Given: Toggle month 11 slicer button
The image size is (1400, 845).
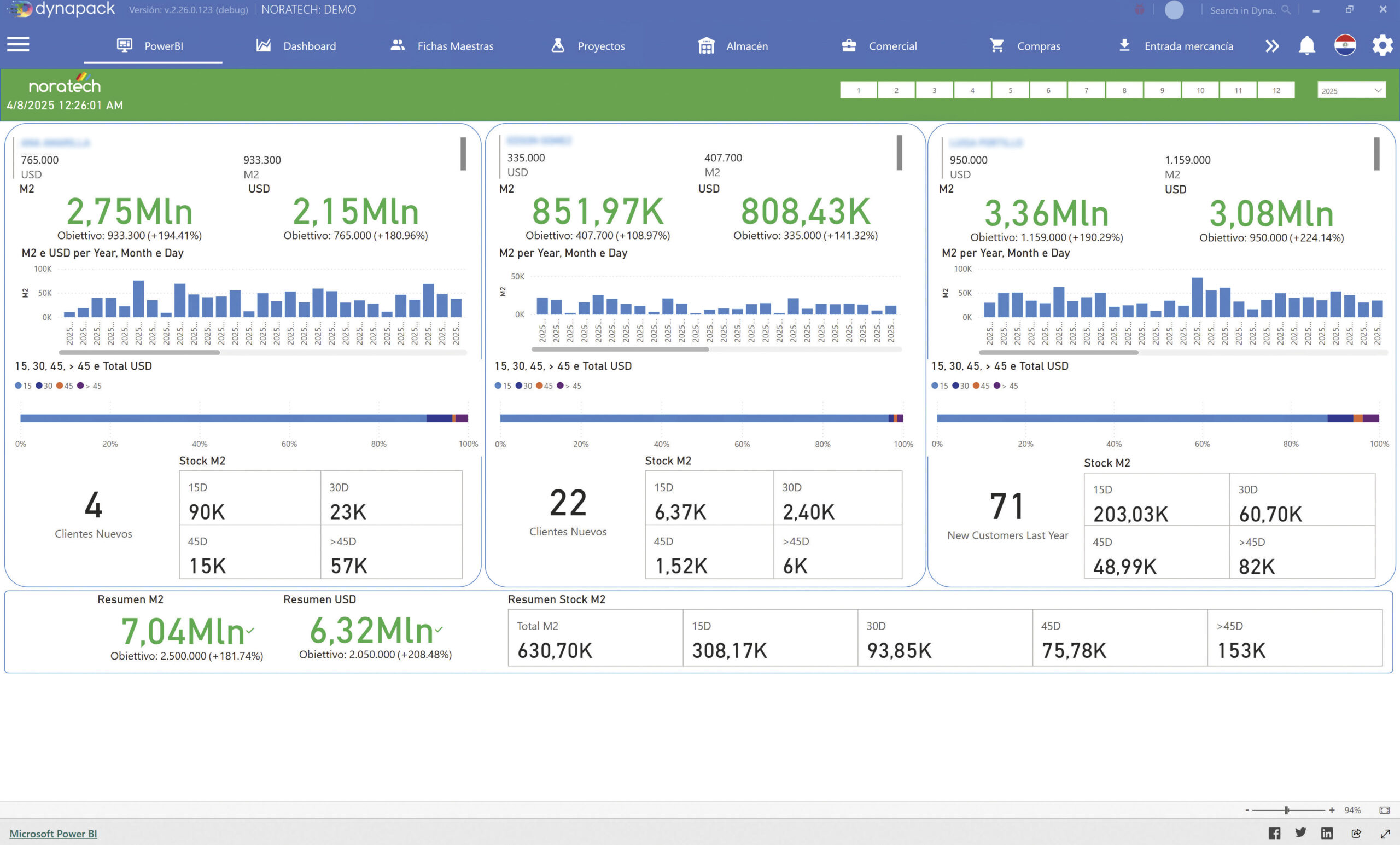Looking at the screenshot, I should [1238, 90].
